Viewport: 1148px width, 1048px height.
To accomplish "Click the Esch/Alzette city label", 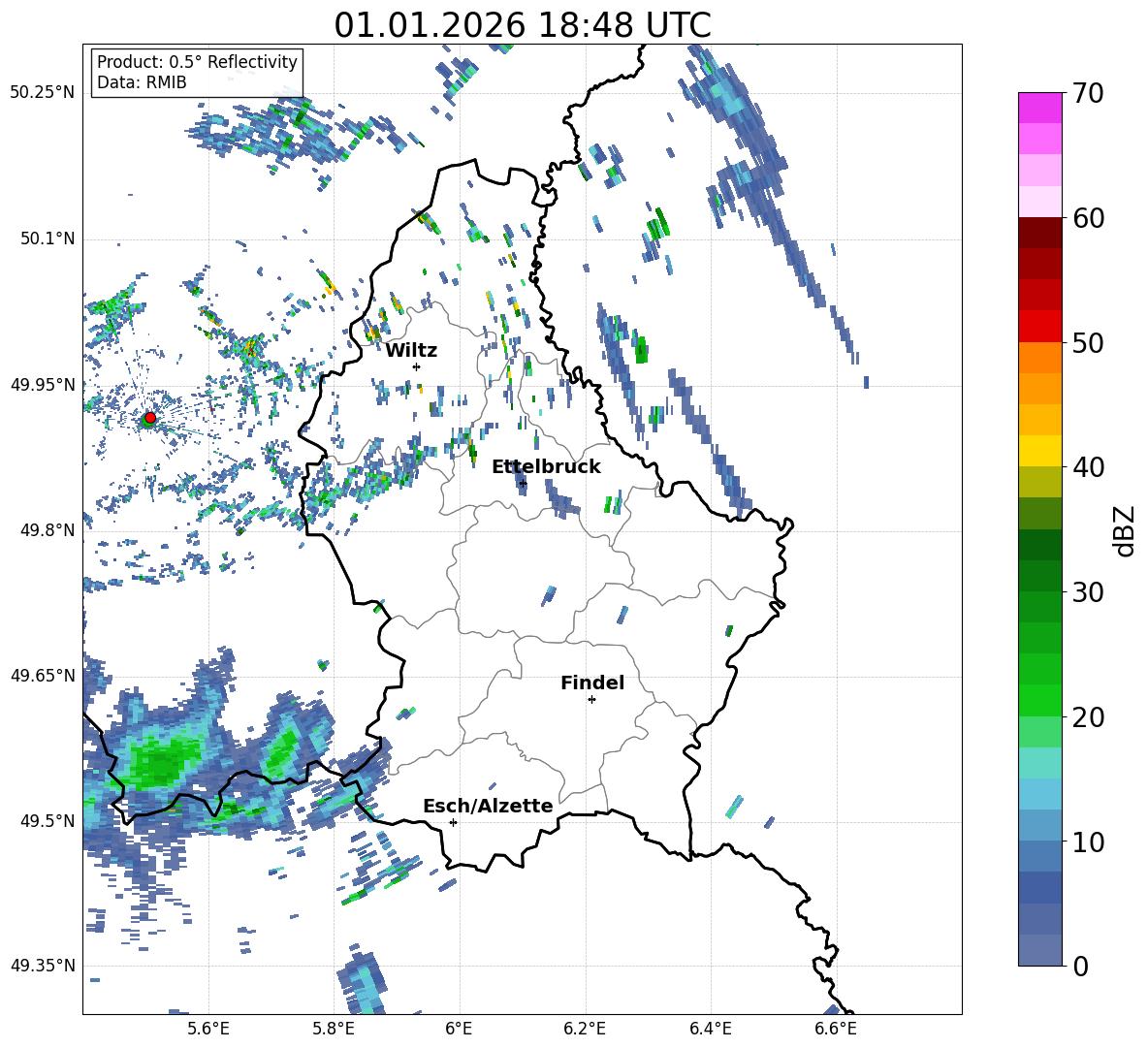I will [488, 806].
